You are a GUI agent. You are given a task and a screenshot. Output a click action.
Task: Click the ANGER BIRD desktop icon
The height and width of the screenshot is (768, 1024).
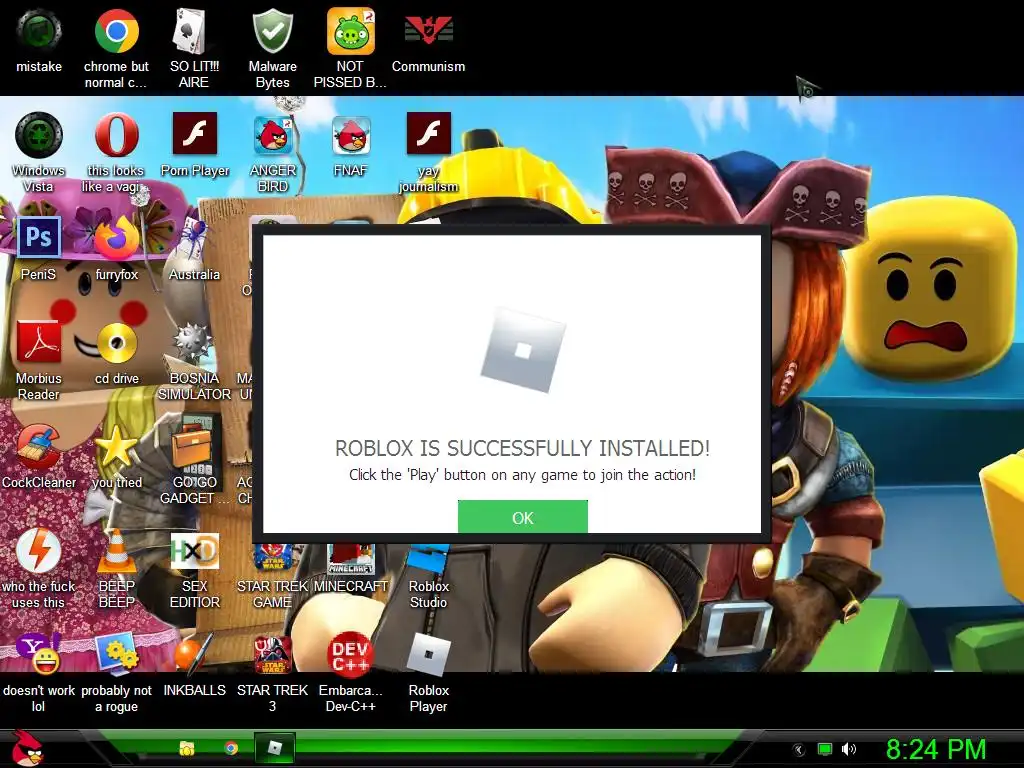tap(272, 153)
